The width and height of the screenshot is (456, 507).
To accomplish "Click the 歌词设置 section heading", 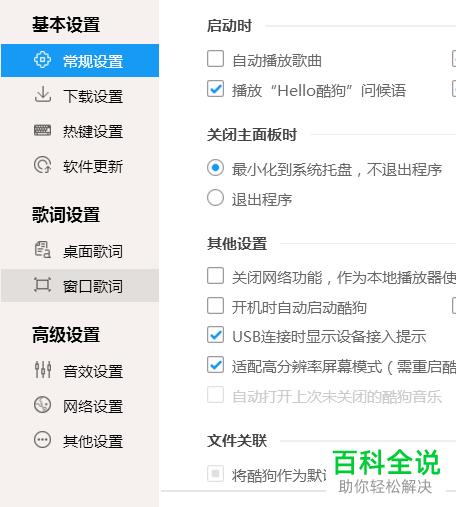I will [66, 214].
